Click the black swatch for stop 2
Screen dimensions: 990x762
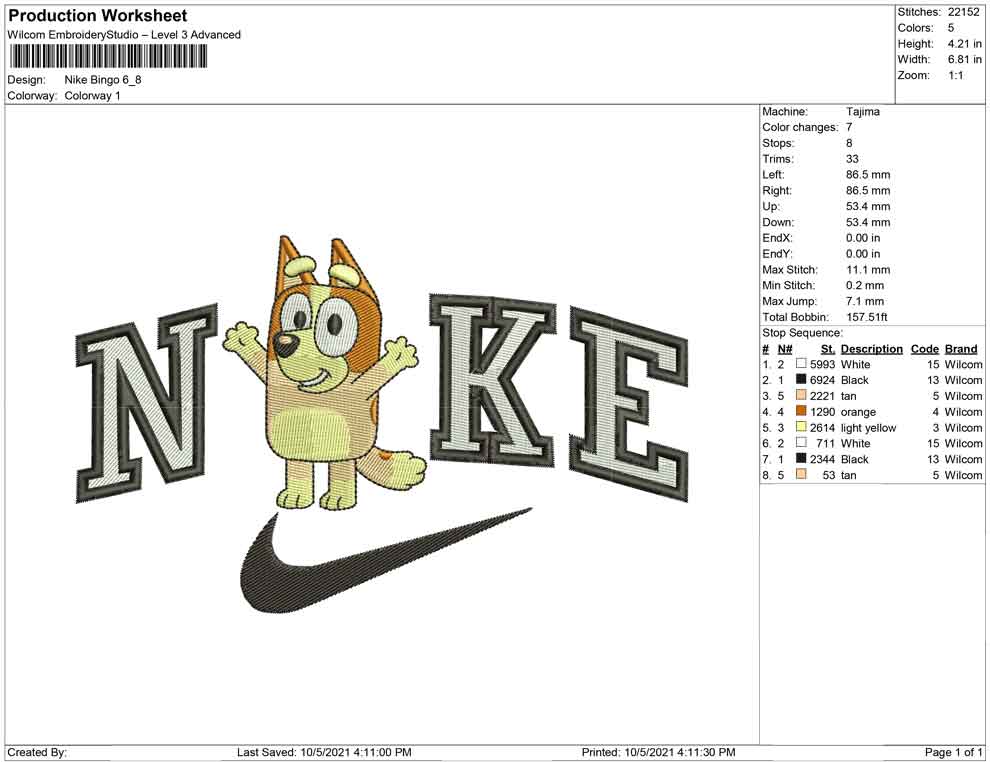pos(801,379)
